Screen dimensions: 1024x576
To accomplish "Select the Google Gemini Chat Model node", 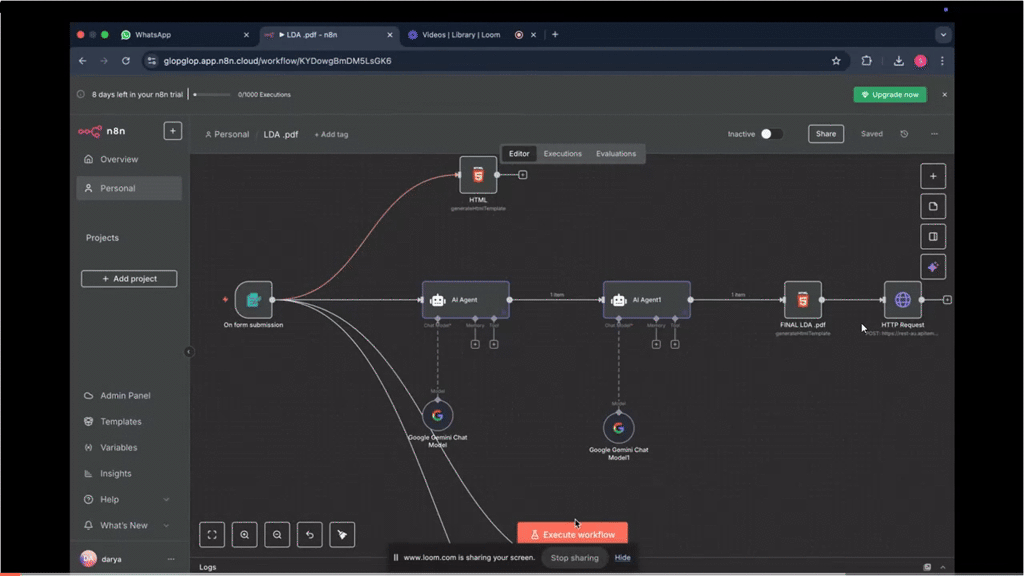I will pyautogui.click(x=438, y=415).
